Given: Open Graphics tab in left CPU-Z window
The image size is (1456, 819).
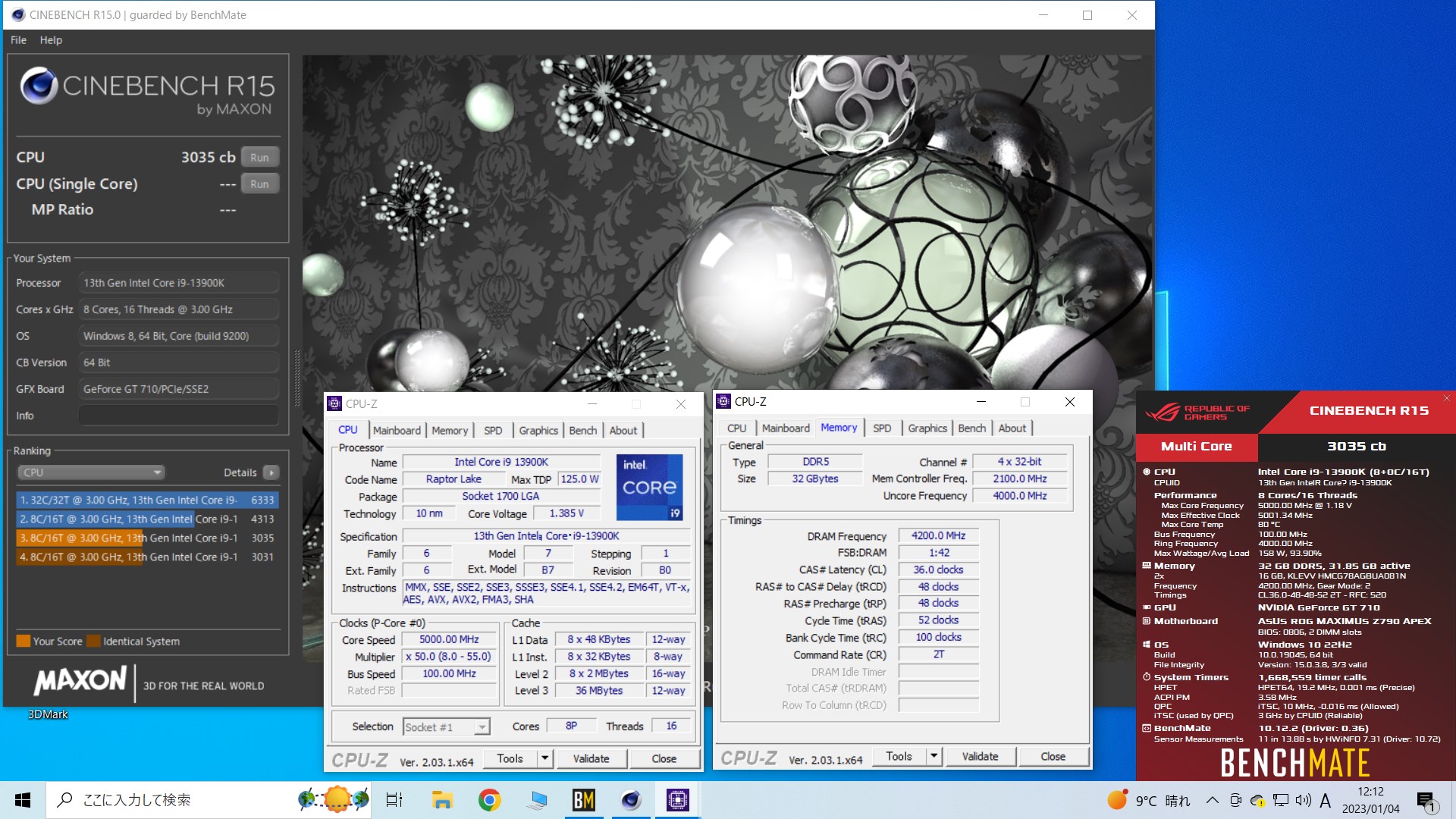Looking at the screenshot, I should 538,430.
